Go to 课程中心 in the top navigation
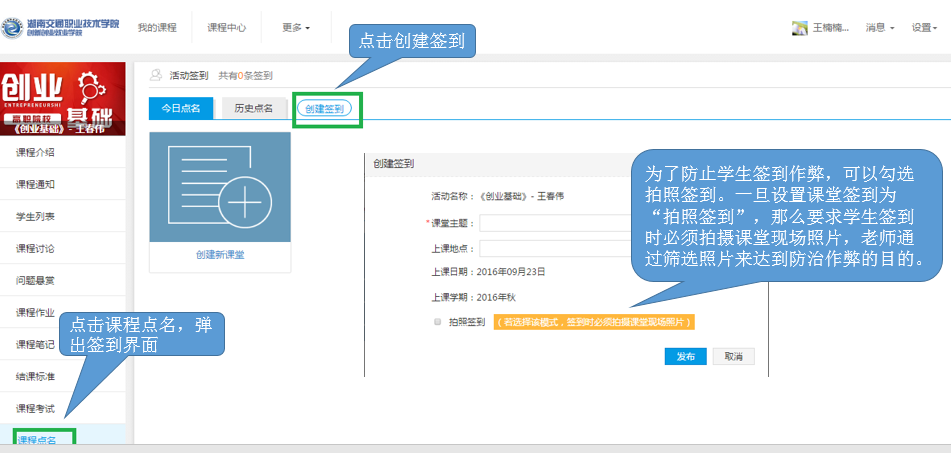951x453 pixels. click(226, 28)
